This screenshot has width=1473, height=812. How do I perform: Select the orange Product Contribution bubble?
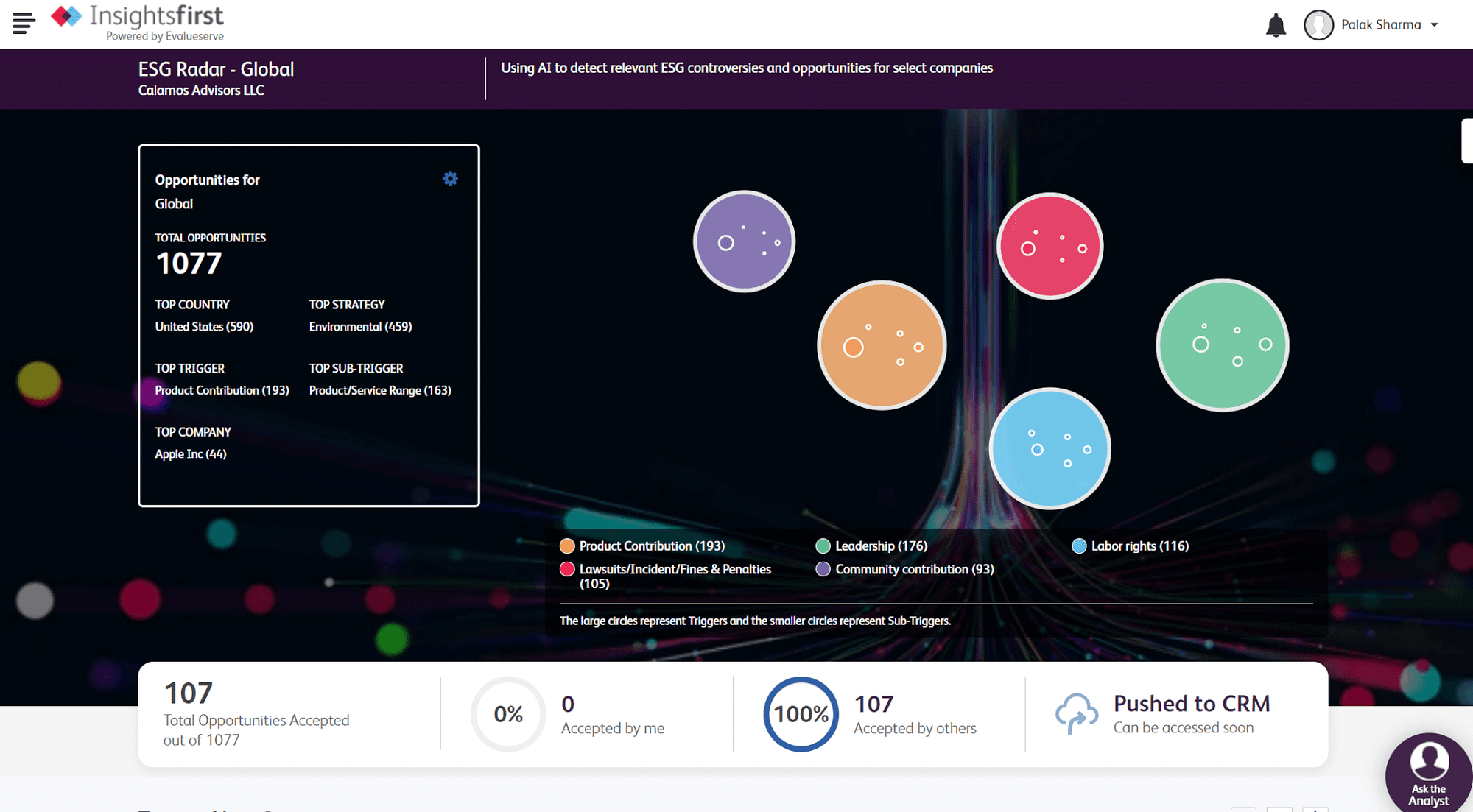pos(882,345)
